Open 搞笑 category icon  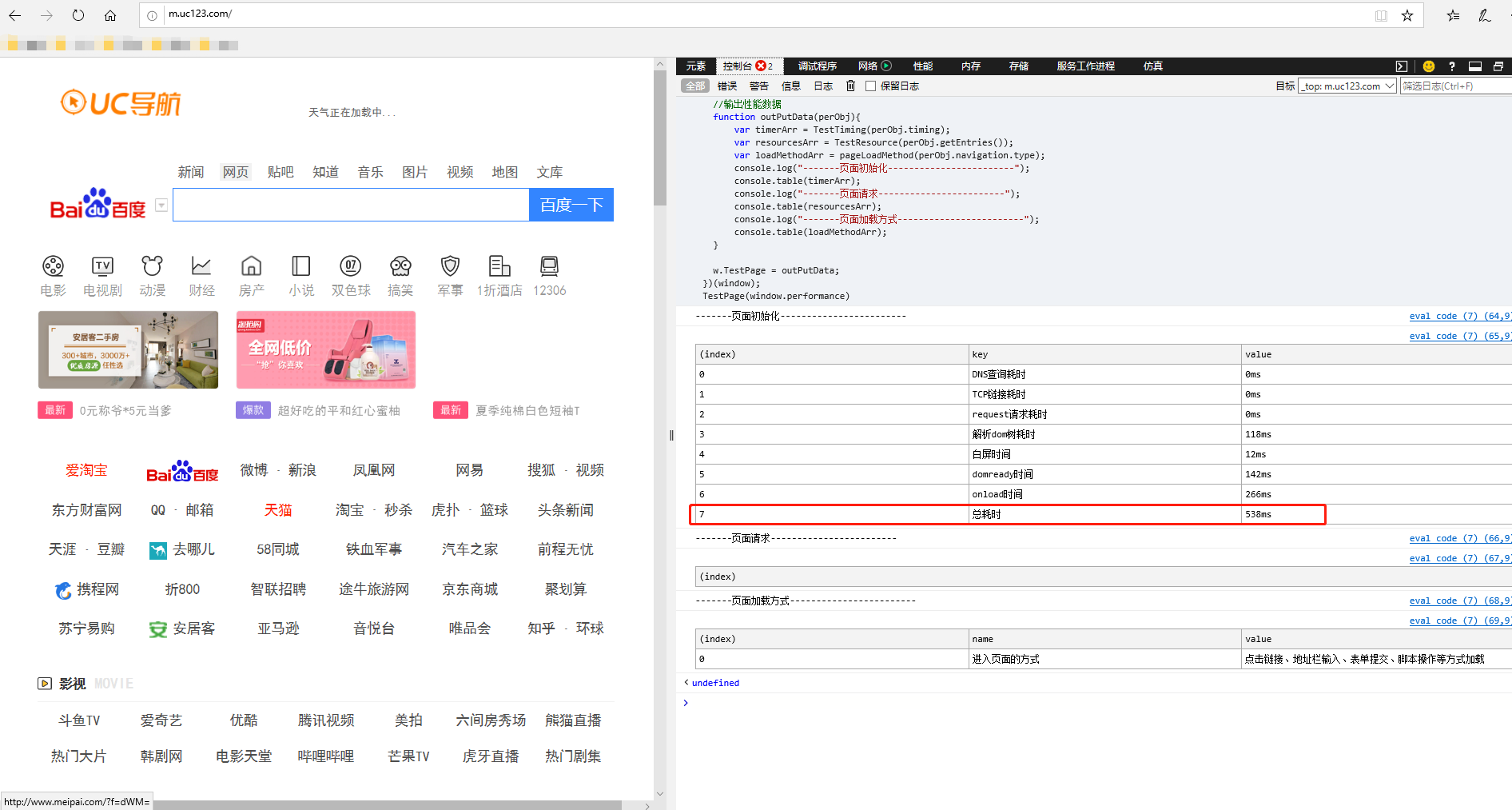(x=400, y=266)
